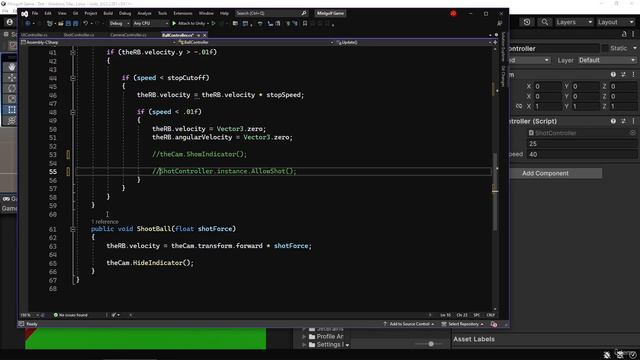The image size is (640, 360).
Task: Open the Git menu
Action: click(76, 13)
